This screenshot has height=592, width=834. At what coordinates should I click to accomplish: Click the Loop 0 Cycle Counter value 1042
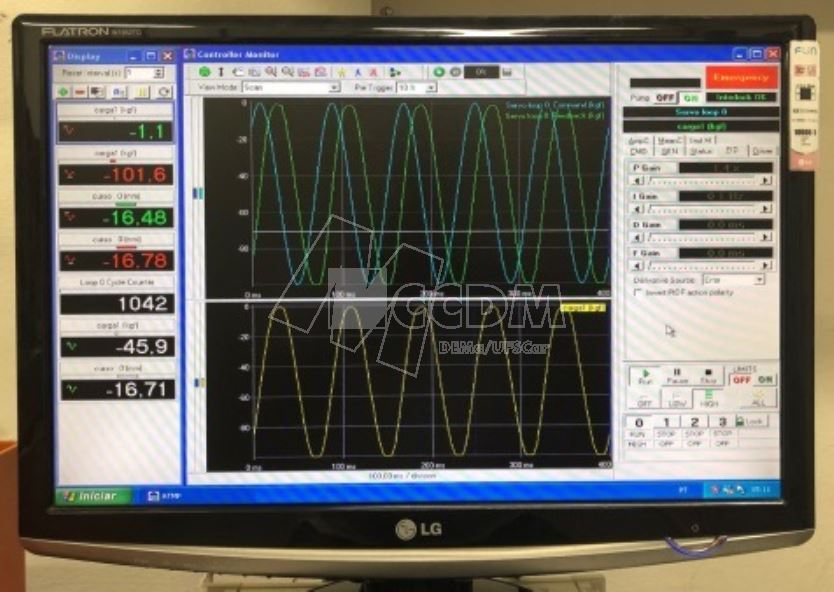118,304
